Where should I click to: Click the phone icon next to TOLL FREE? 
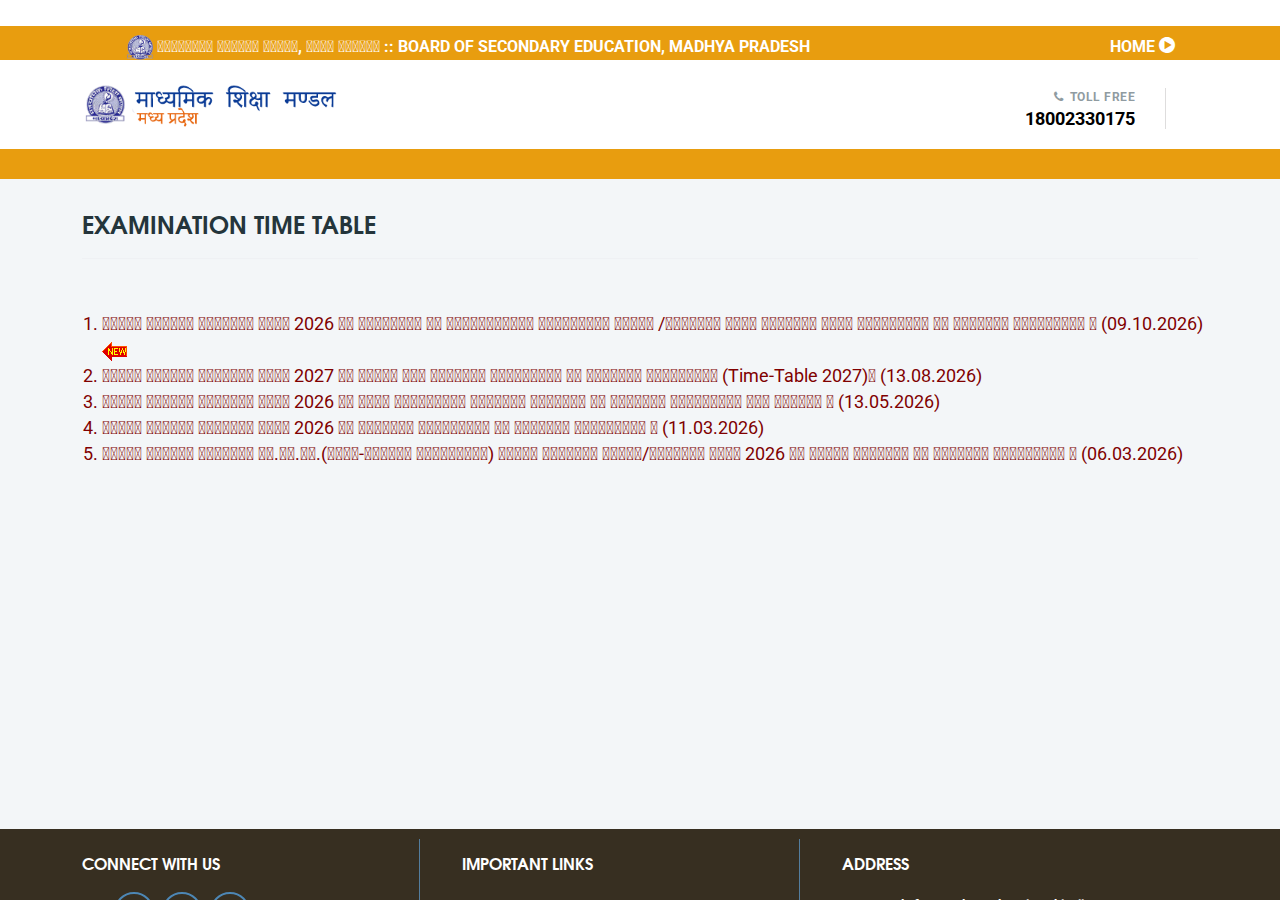(1059, 97)
